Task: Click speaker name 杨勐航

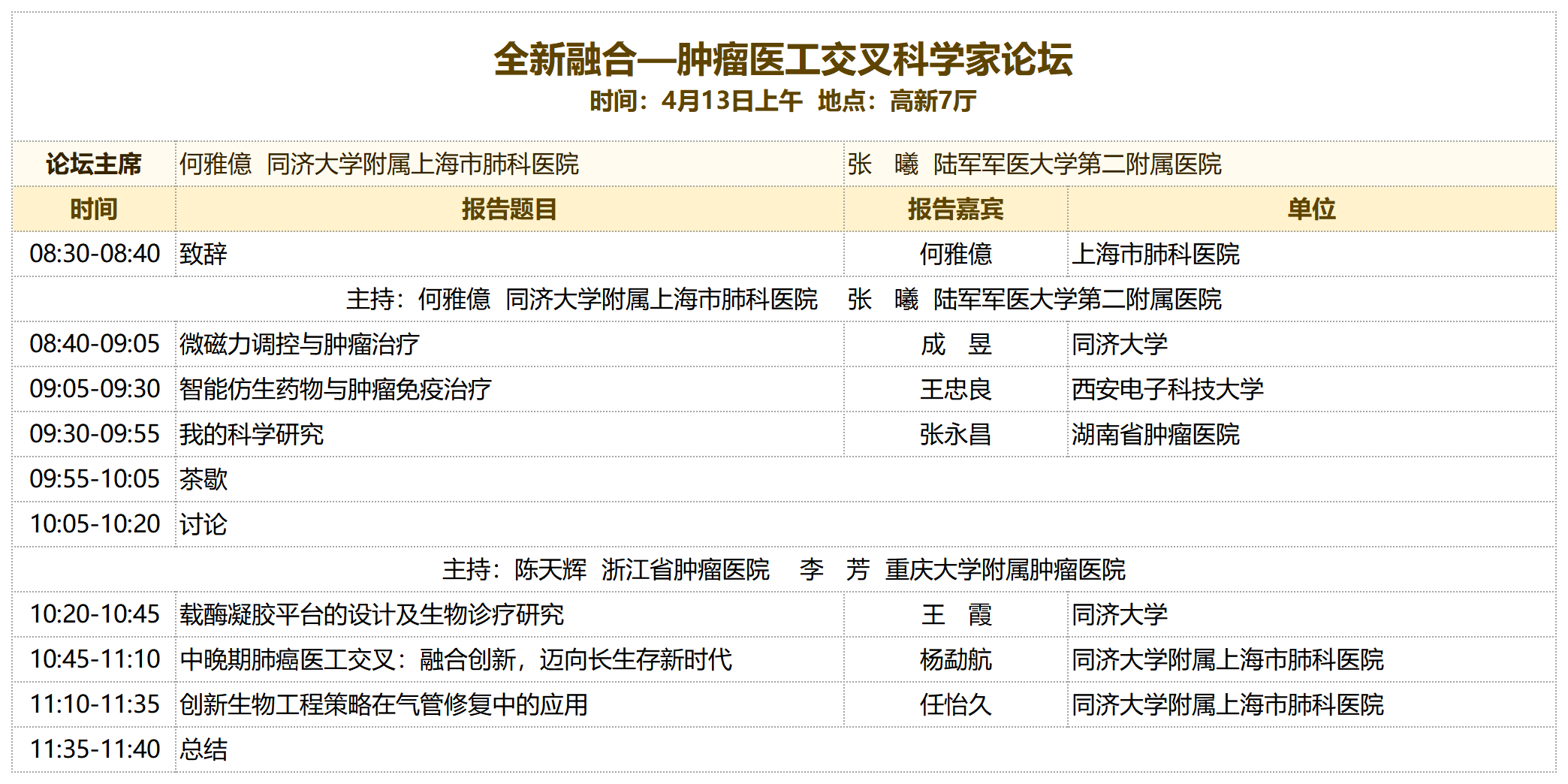Action: [x=955, y=659]
